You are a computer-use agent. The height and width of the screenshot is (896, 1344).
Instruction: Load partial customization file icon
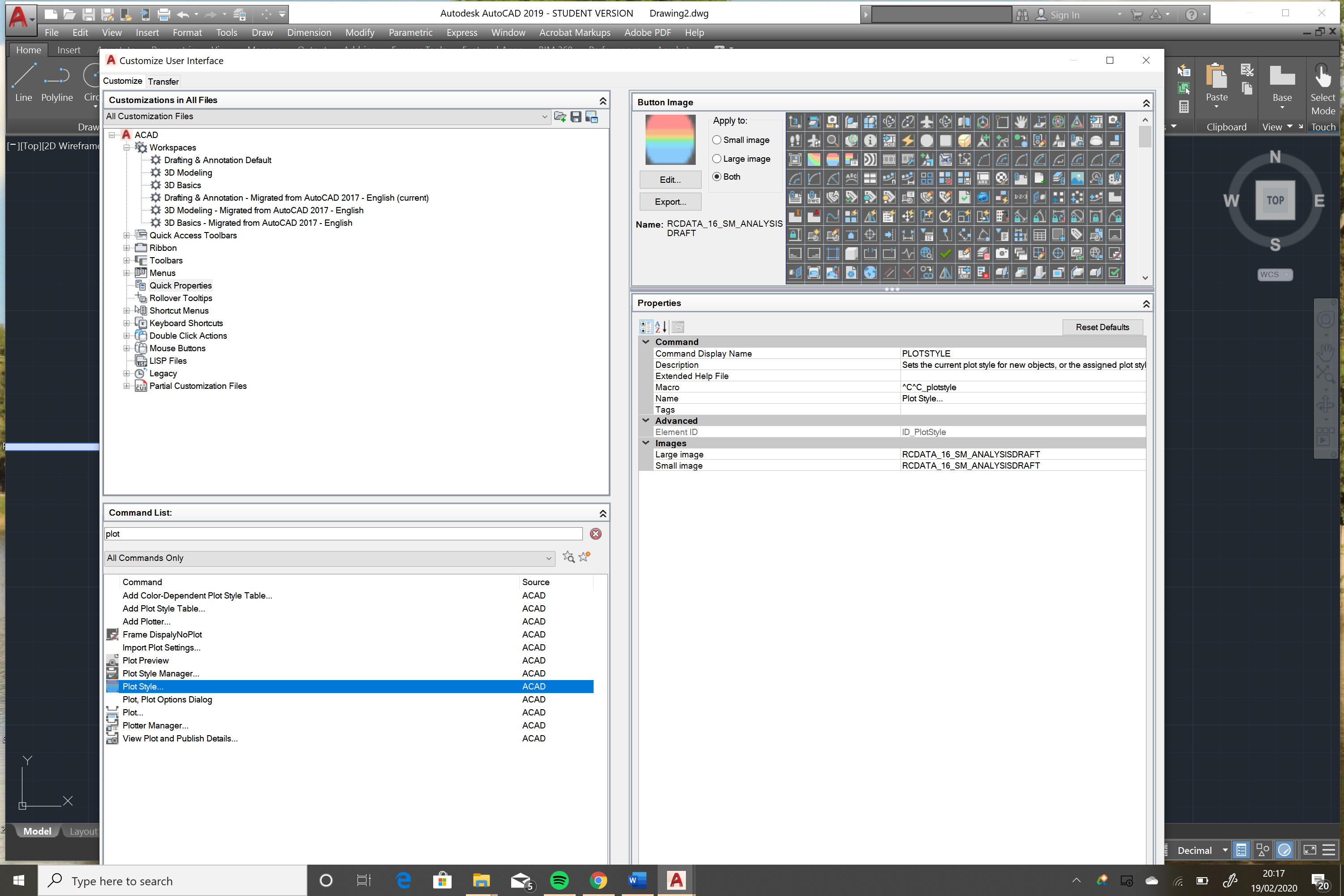coord(560,116)
